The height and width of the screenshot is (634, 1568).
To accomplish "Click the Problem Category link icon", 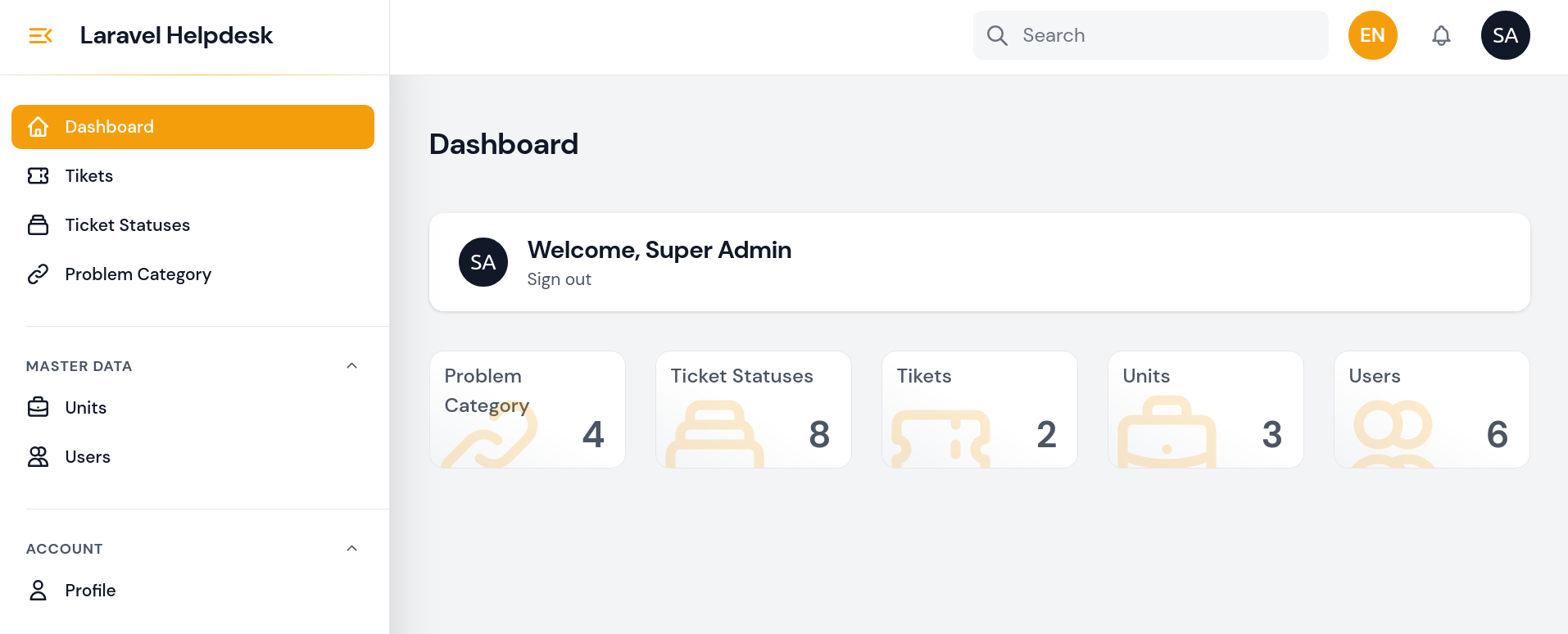I will pyautogui.click(x=38, y=274).
